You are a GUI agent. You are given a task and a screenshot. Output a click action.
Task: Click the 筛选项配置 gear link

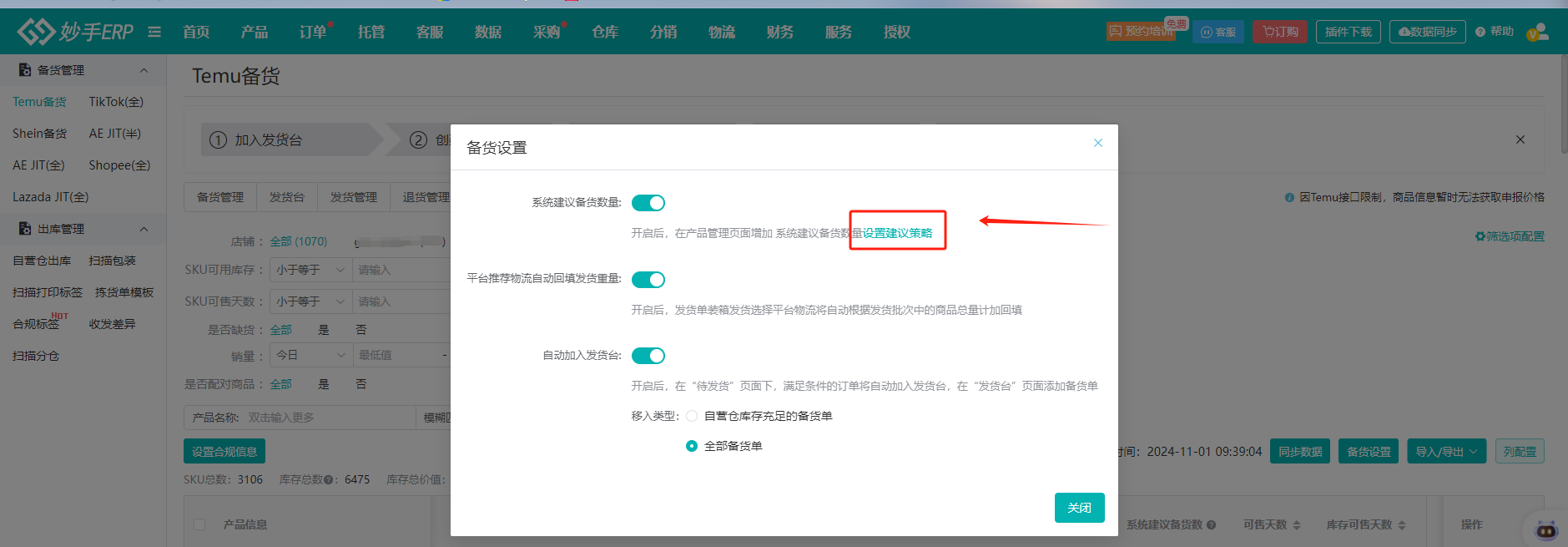(x=1510, y=236)
